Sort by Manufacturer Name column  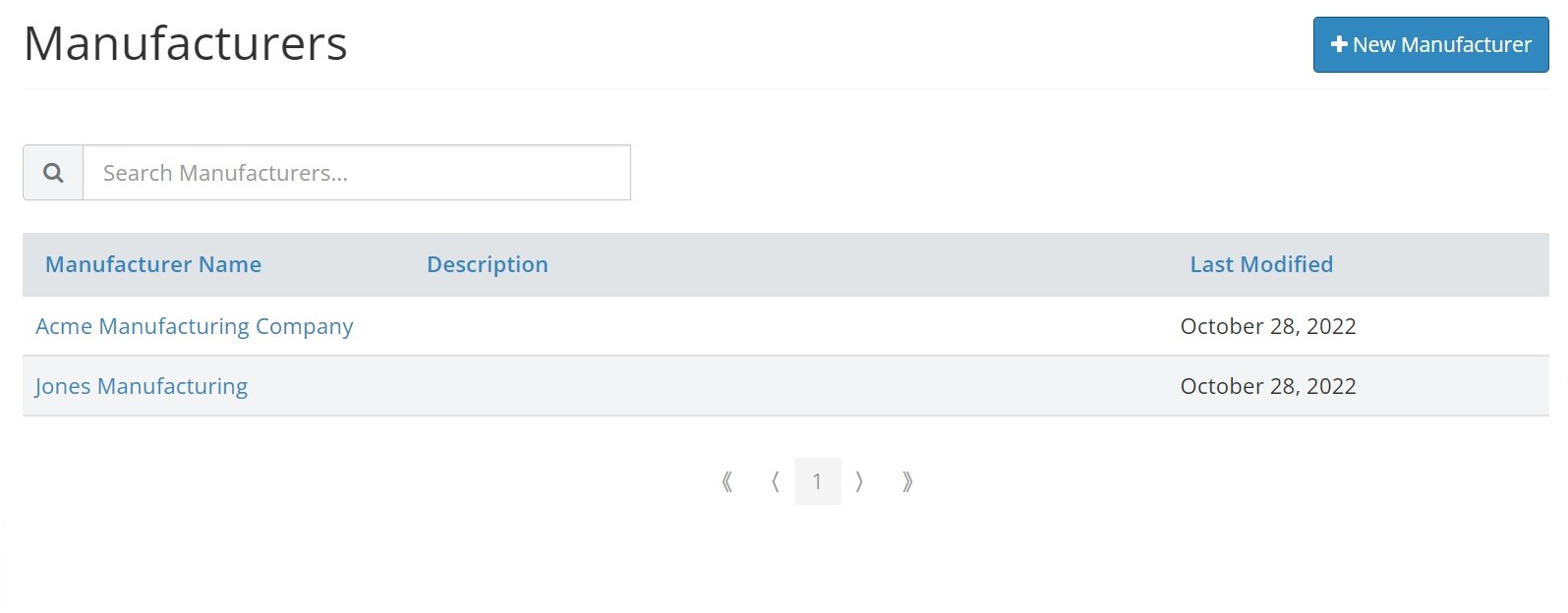[153, 264]
